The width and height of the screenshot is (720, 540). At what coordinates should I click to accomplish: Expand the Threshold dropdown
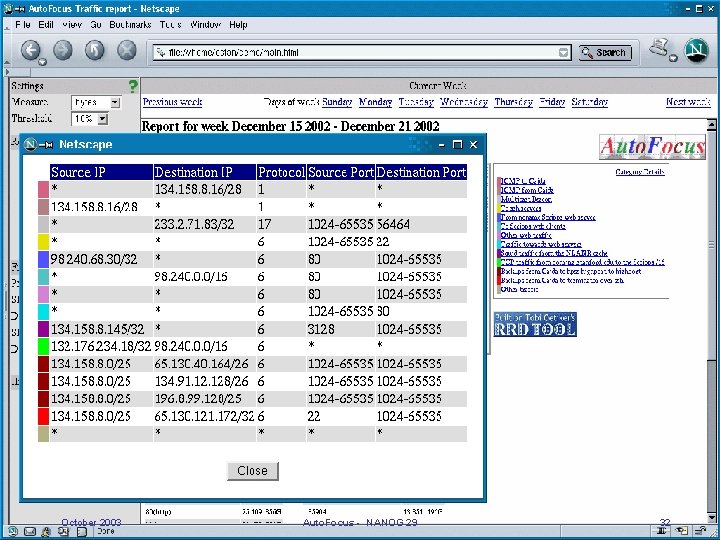[103, 119]
